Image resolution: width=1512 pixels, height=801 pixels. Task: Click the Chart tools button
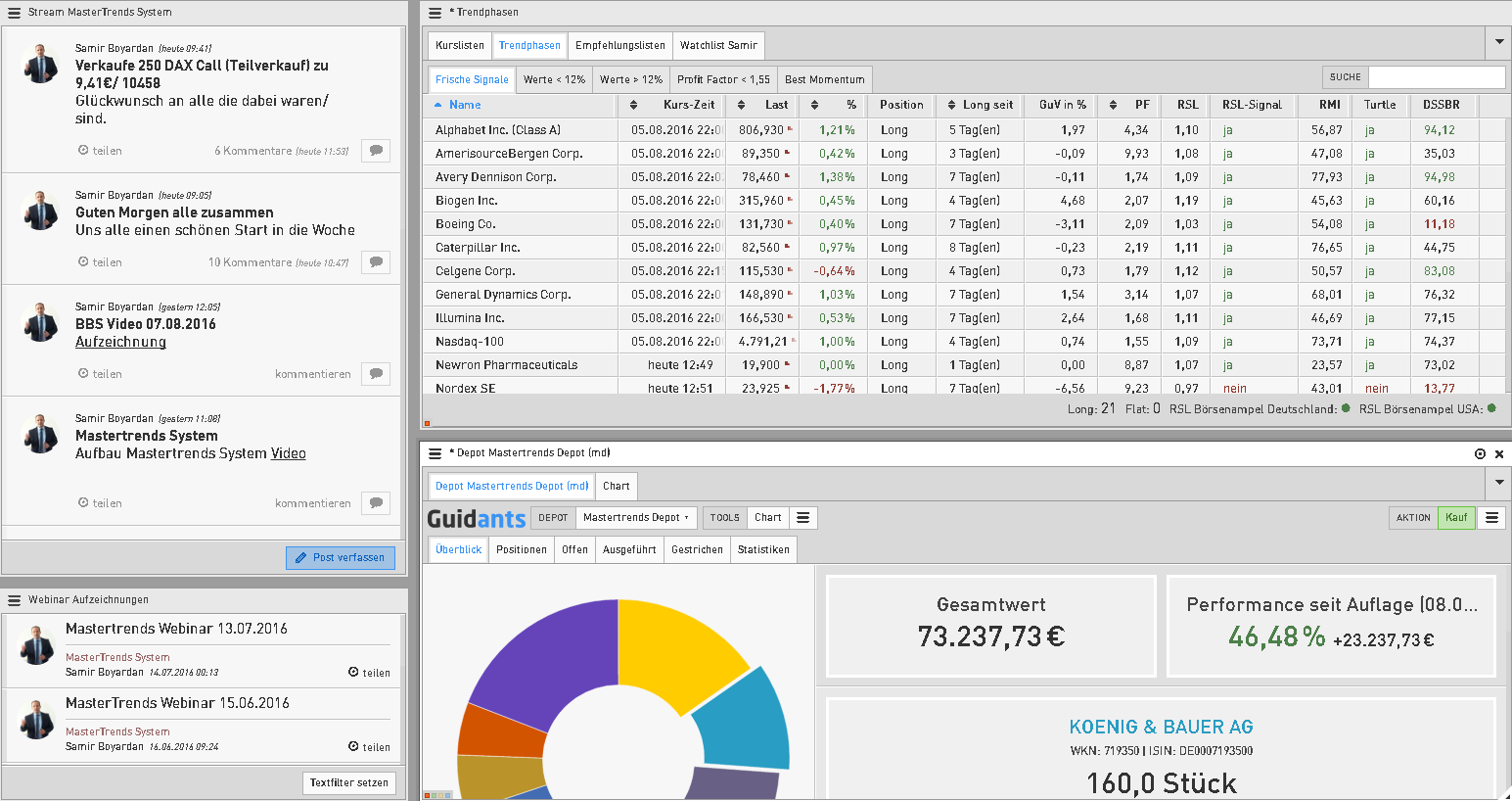tap(768, 518)
